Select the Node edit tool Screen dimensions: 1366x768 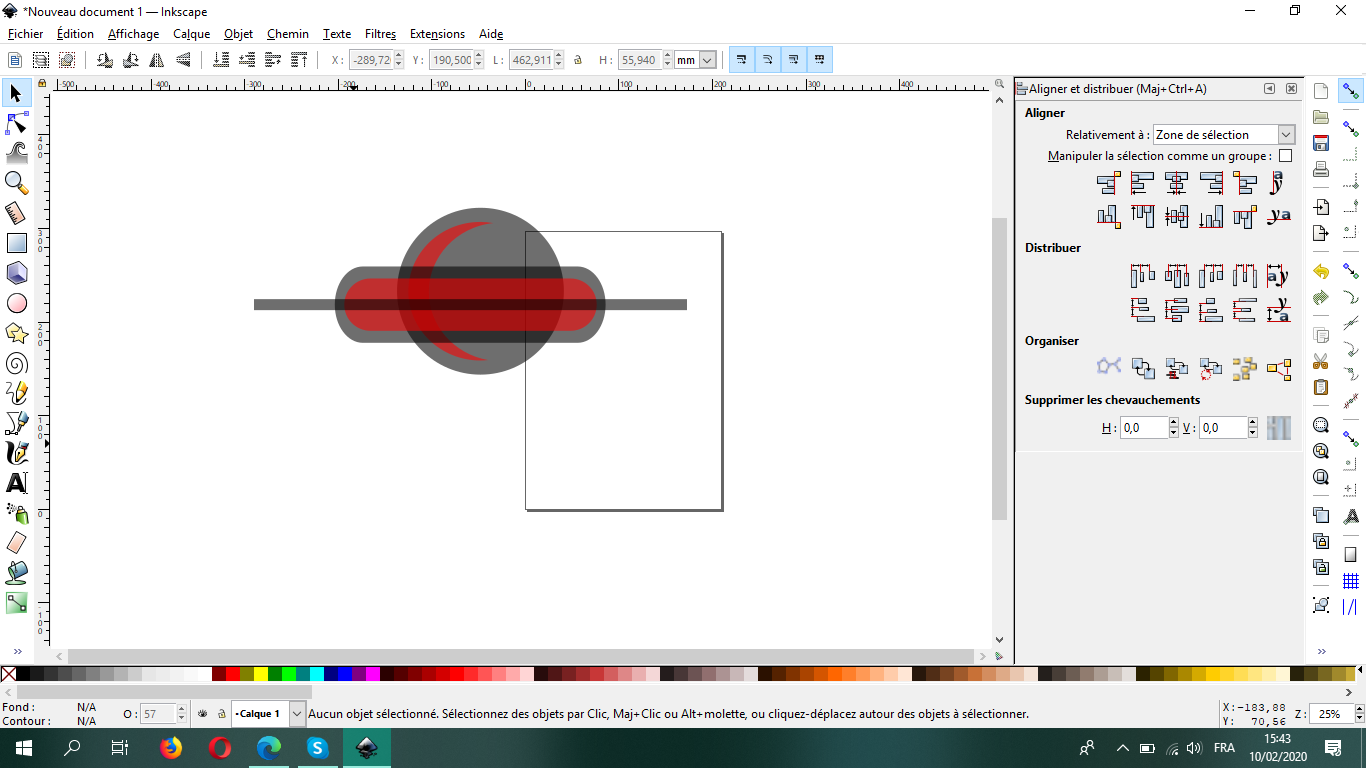click(x=16, y=123)
